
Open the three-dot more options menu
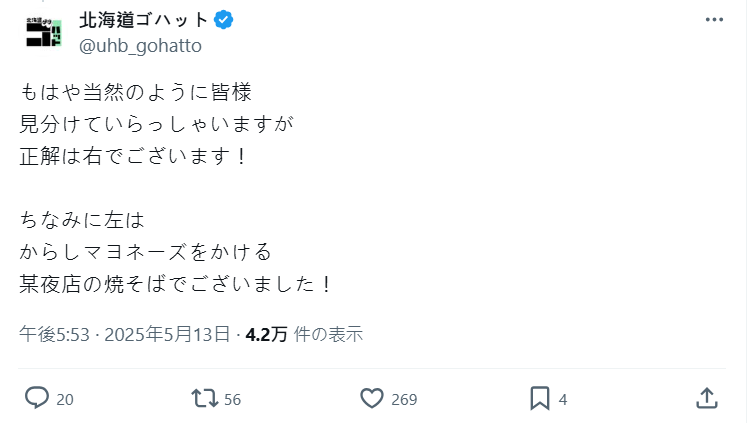(x=714, y=20)
